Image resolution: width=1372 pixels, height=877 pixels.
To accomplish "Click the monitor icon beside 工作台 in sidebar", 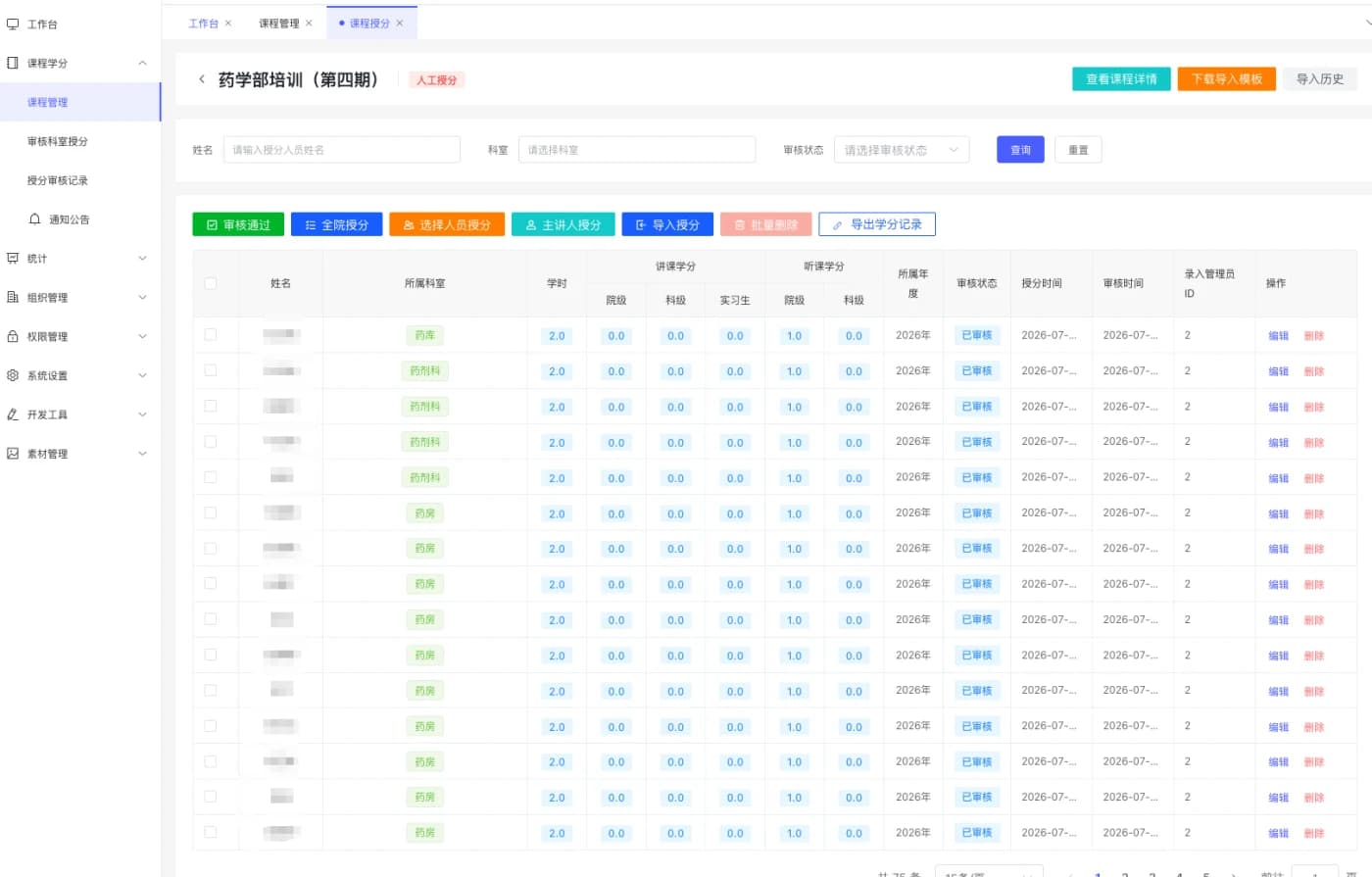I will tap(13, 24).
